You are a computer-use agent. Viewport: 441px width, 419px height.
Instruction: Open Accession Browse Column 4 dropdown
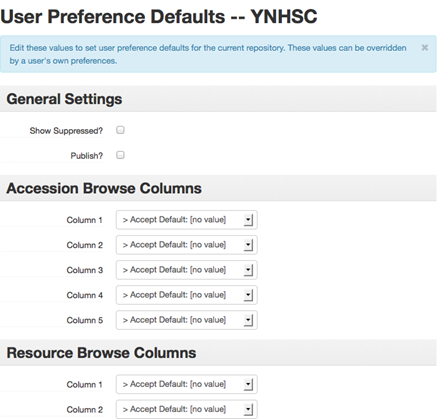187,295
